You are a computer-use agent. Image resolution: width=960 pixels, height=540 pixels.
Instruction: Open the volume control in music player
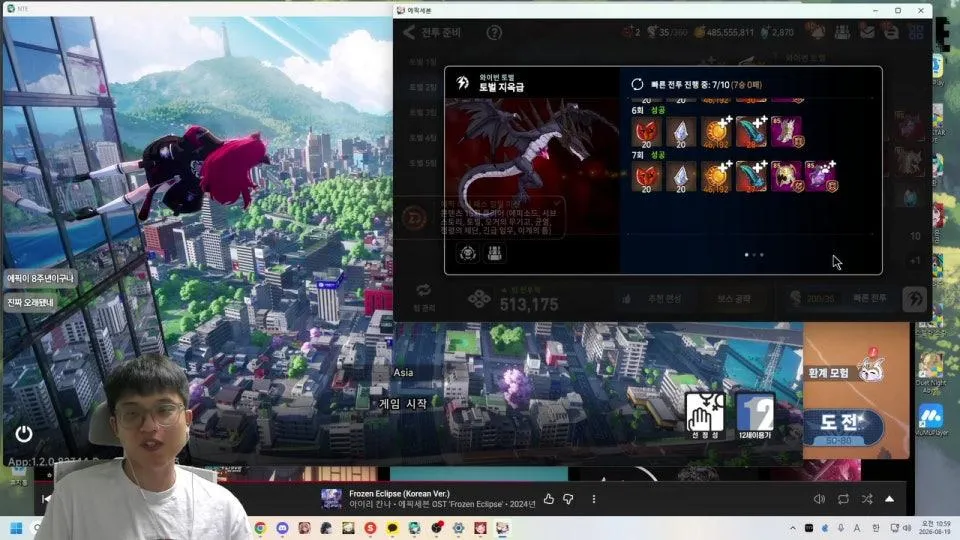tap(819, 499)
